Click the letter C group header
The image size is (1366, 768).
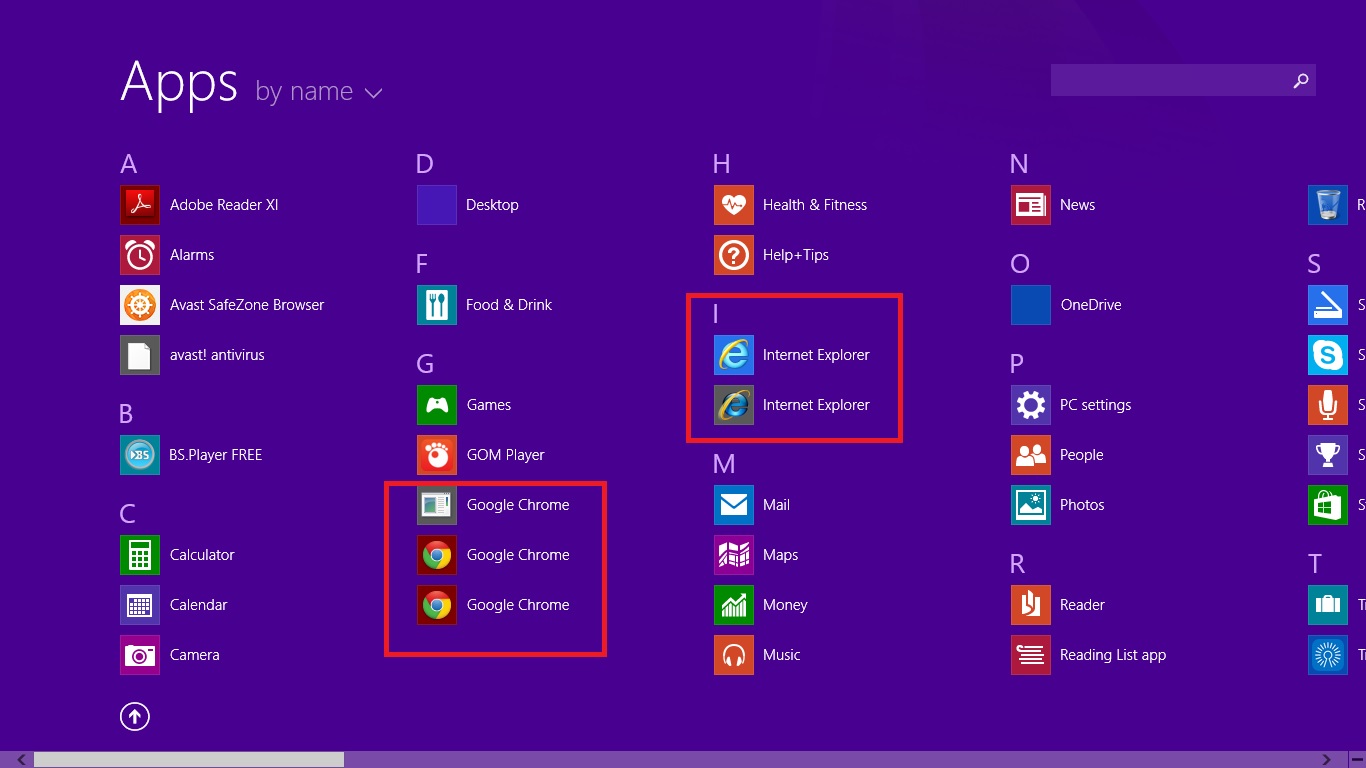(127, 514)
